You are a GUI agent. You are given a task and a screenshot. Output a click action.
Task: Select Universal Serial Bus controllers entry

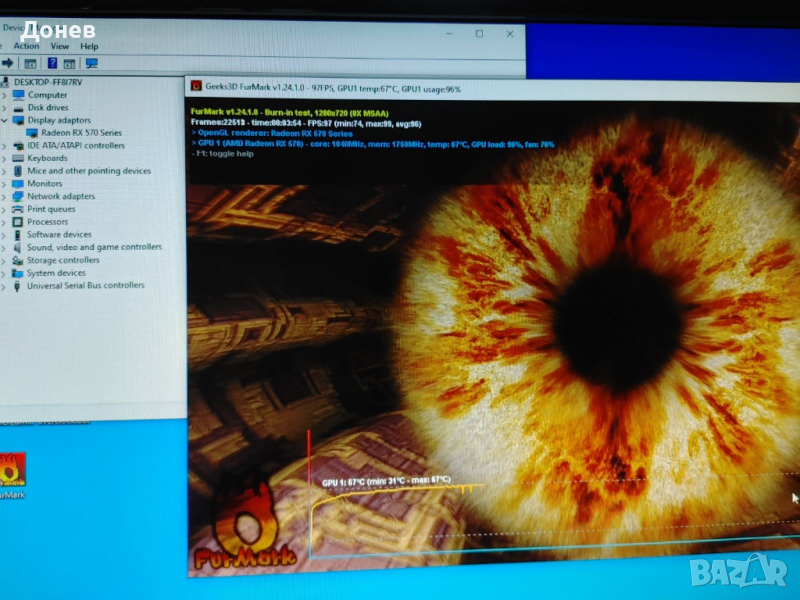click(85, 285)
